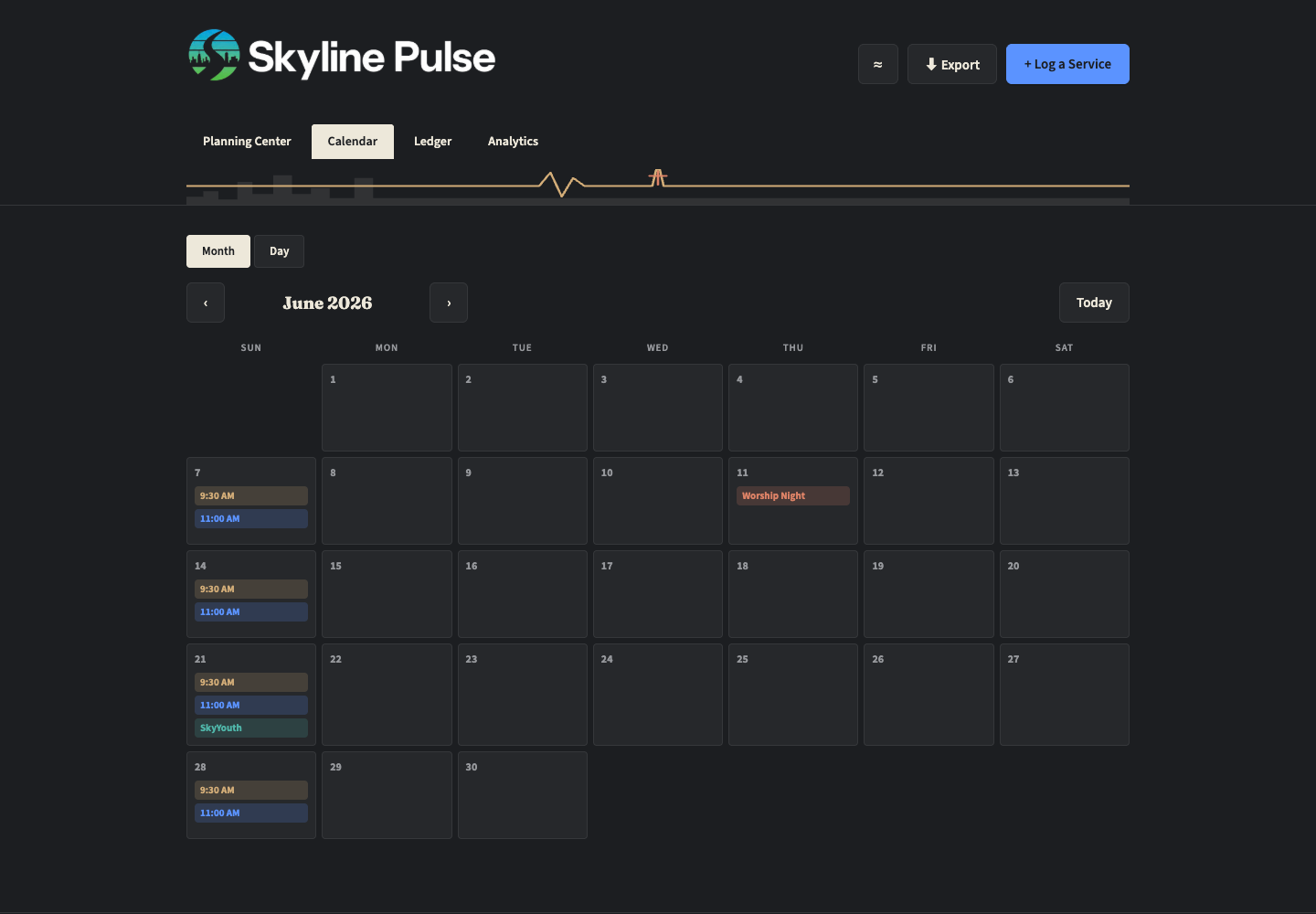Select June 22 day cell
This screenshot has width=1316, height=914.
click(387, 695)
